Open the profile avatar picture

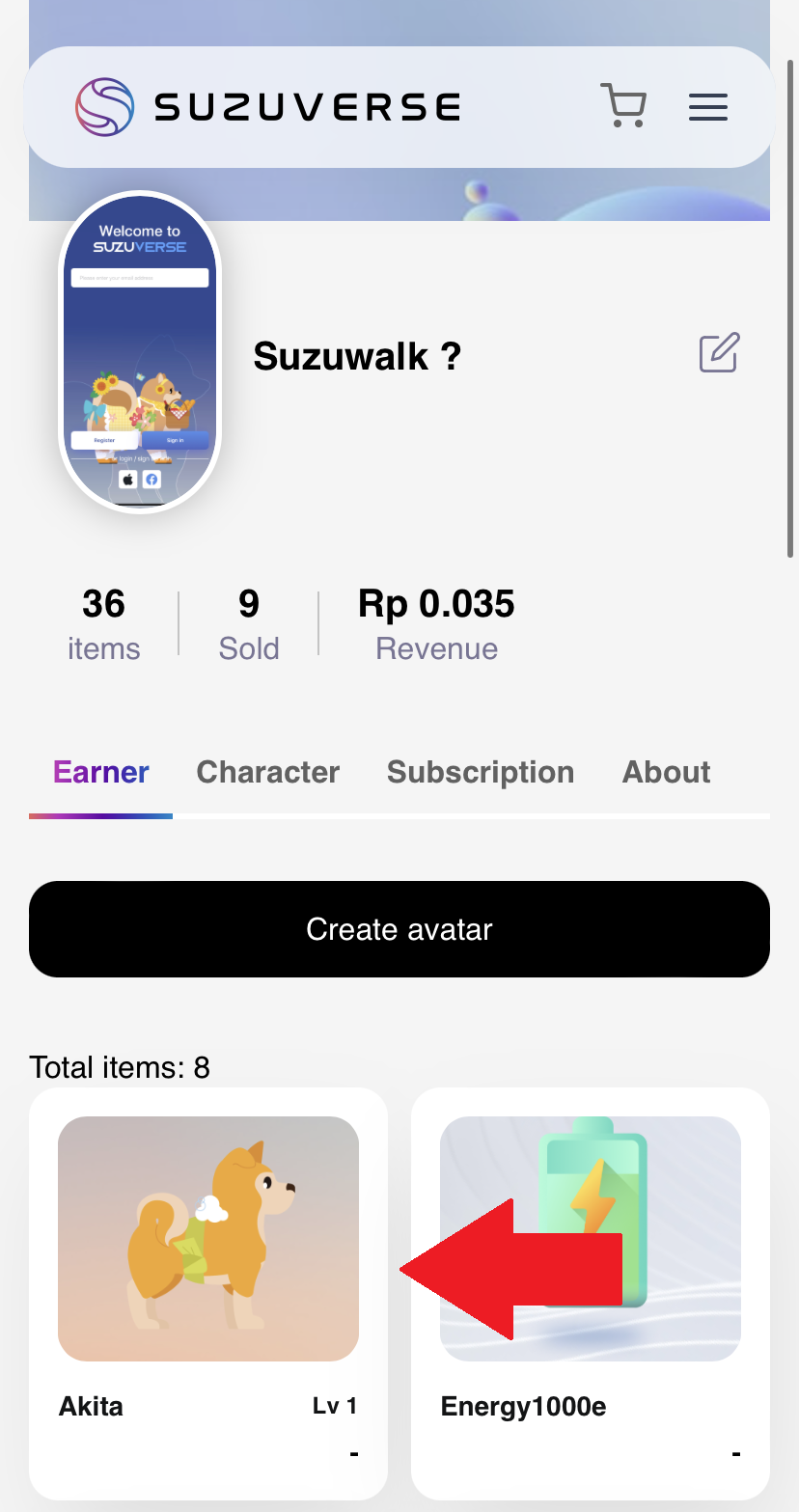pos(140,352)
